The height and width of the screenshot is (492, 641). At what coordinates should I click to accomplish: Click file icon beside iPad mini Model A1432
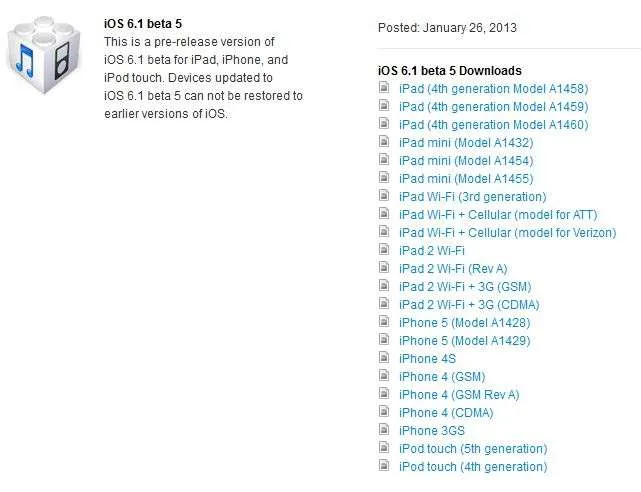tap(384, 141)
